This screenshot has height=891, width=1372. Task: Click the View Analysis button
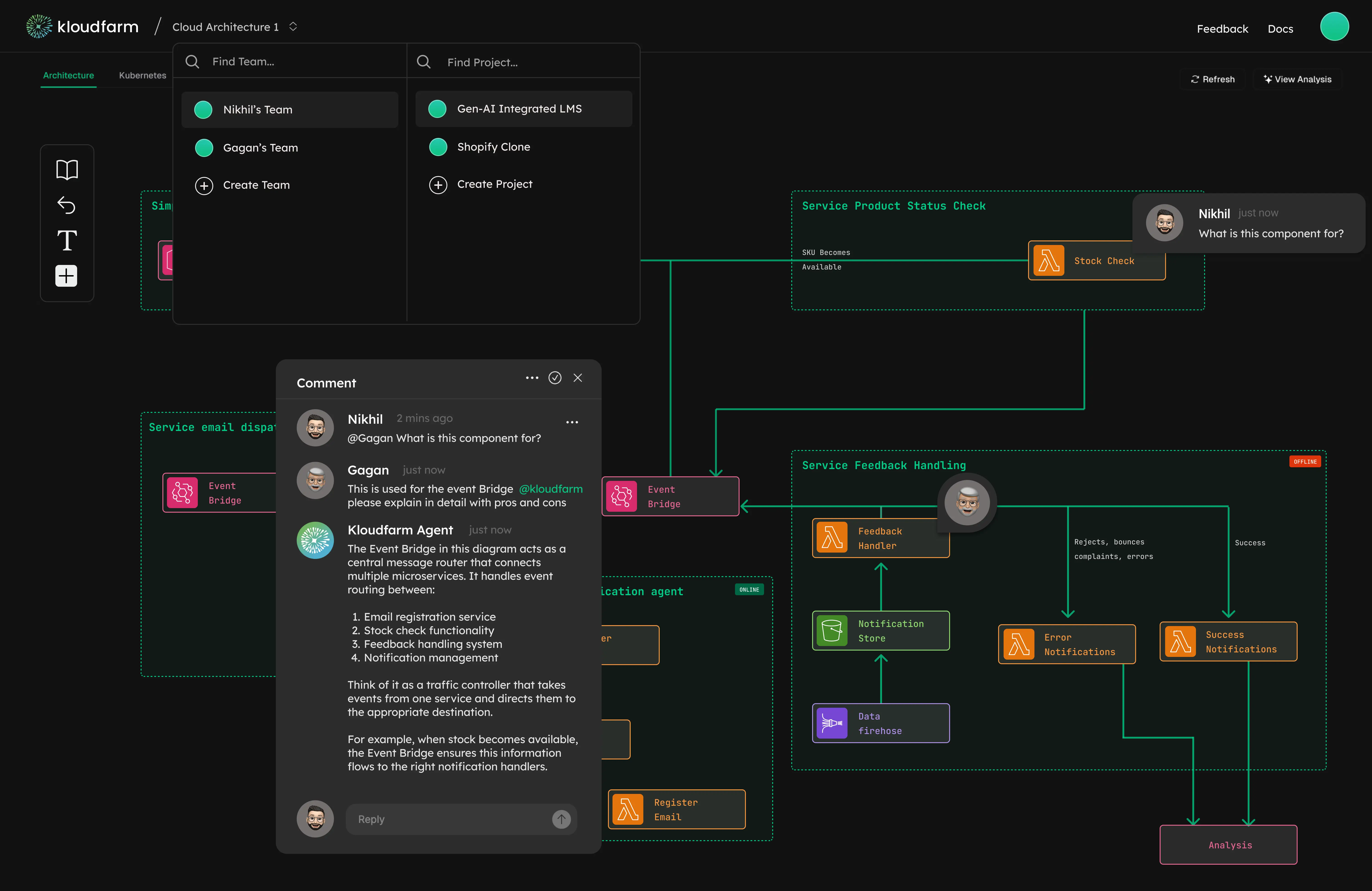point(1297,80)
